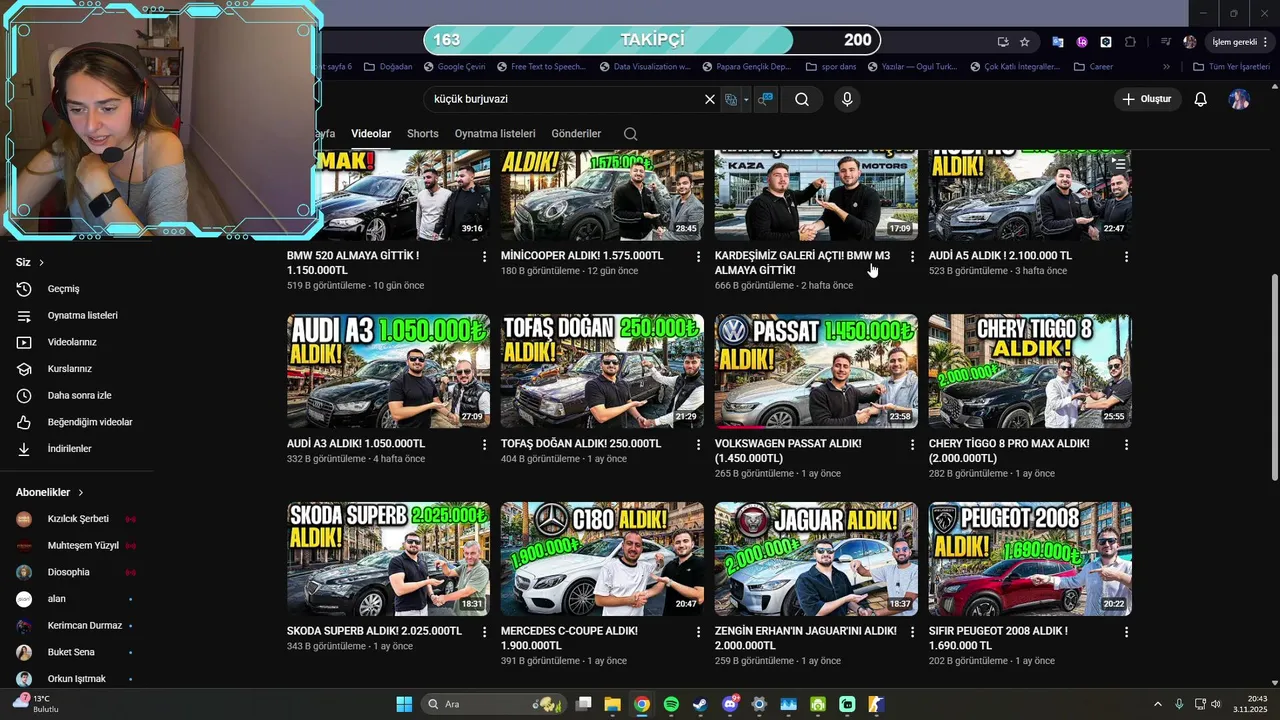Search within channel magnifier icon

pos(630,134)
